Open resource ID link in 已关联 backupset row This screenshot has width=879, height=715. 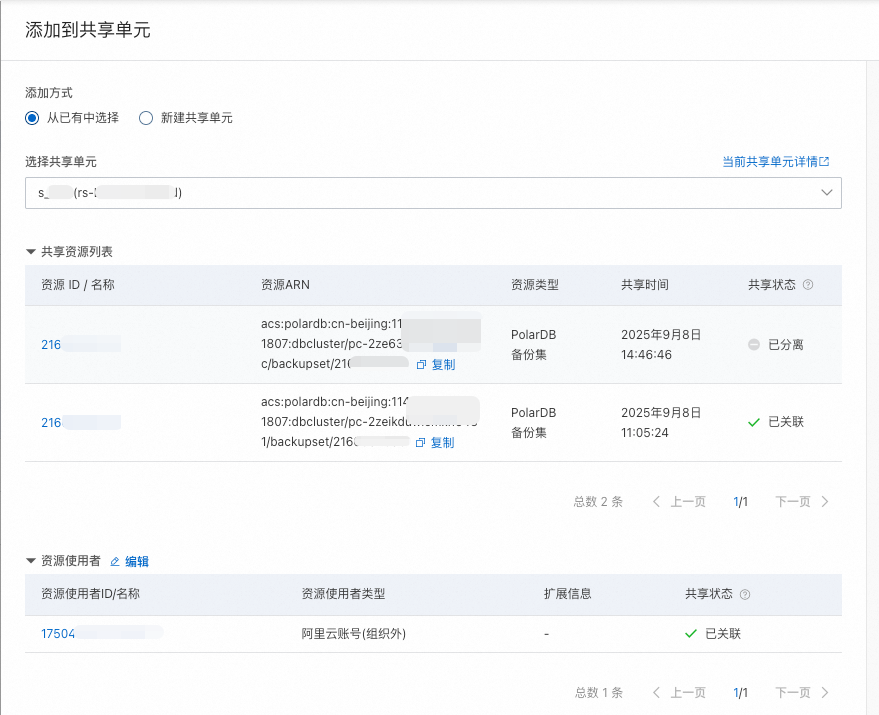tap(81, 422)
